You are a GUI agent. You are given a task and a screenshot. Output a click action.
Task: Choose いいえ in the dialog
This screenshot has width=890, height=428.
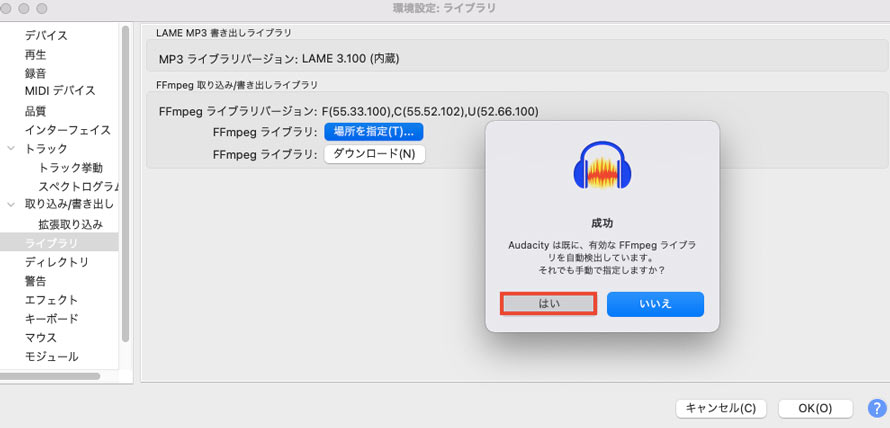[655, 304]
